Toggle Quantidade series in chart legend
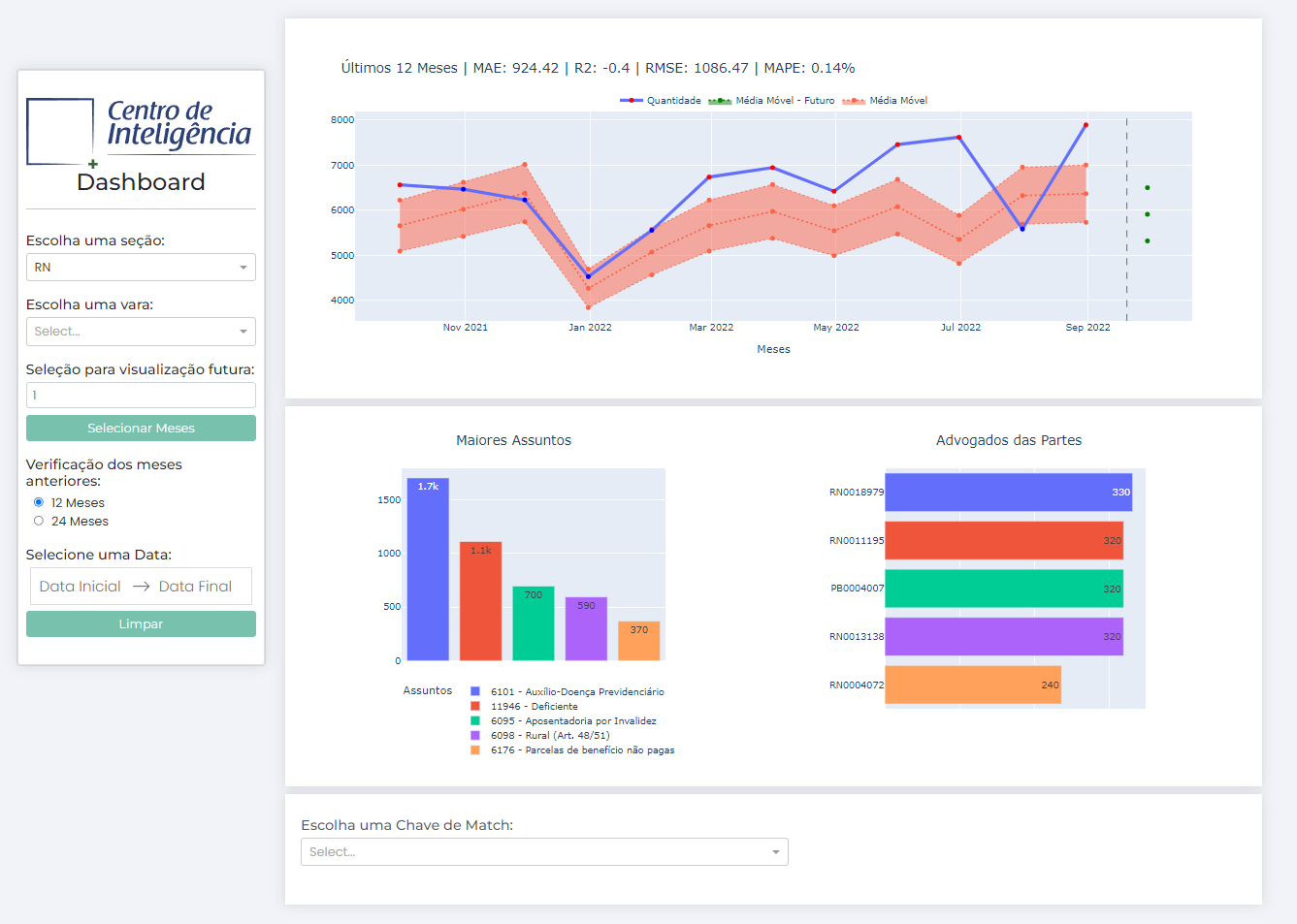Screen dimensions: 1297x924 pos(661,101)
